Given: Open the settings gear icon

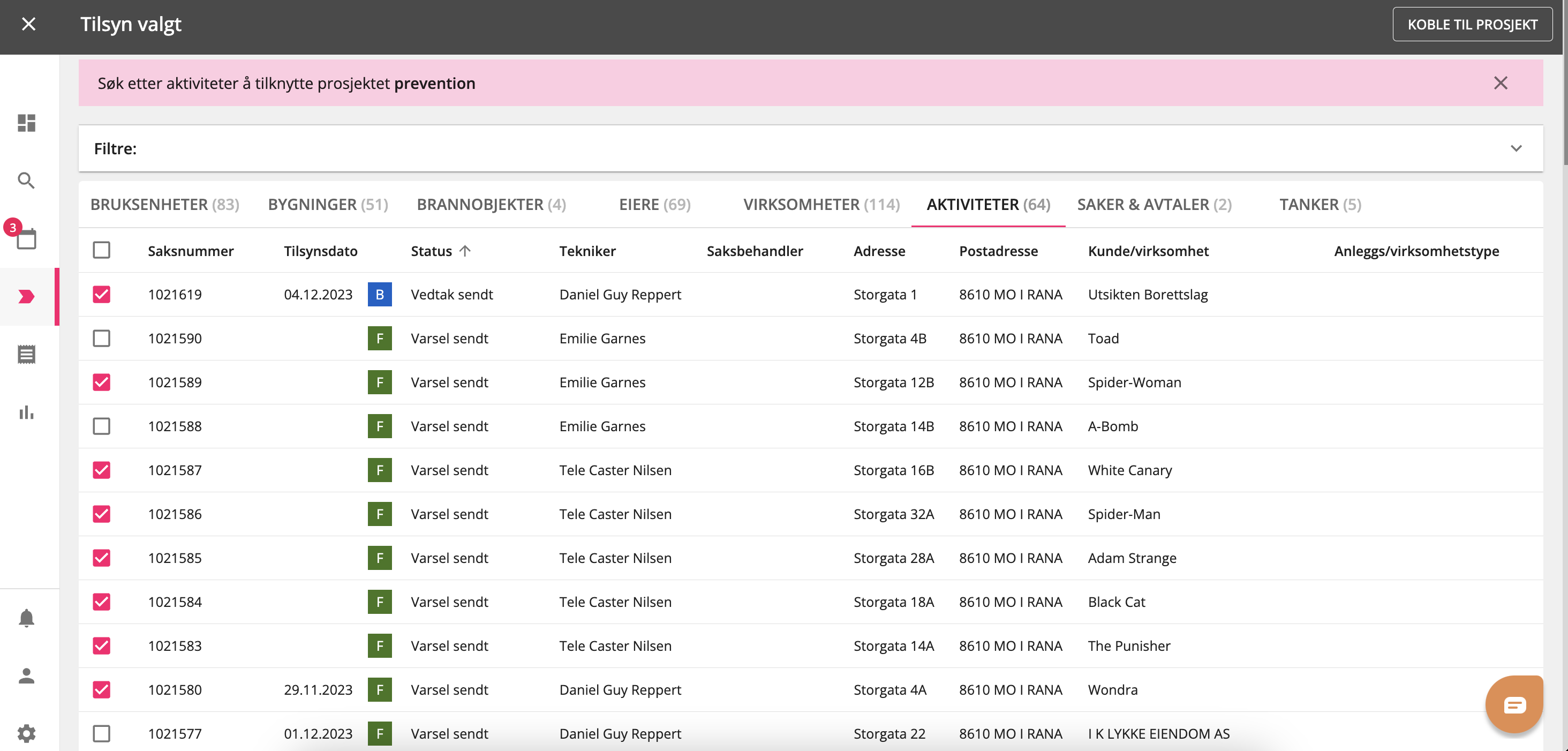Looking at the screenshot, I should [x=26, y=733].
